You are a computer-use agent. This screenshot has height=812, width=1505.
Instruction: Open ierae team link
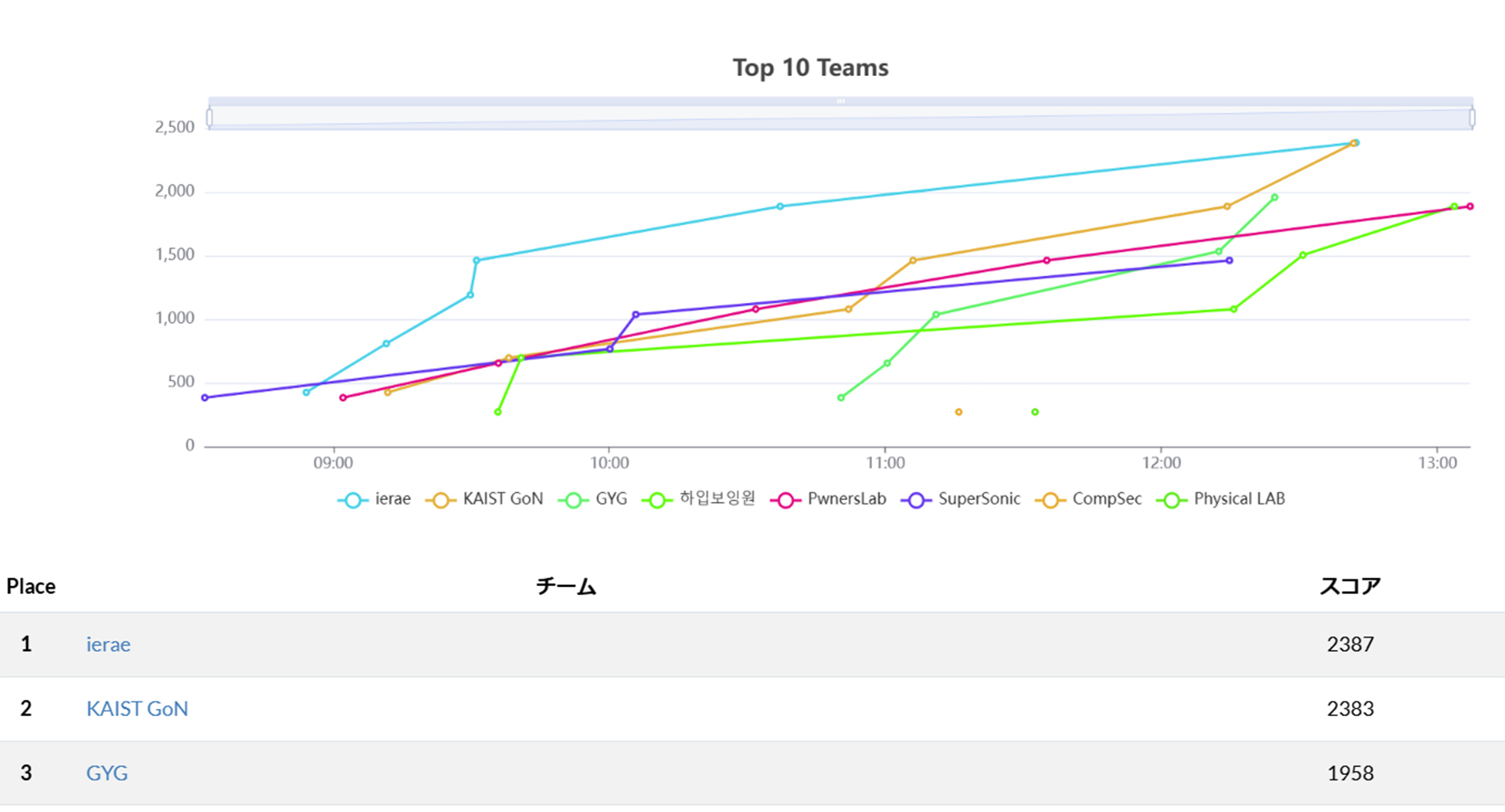point(109,645)
